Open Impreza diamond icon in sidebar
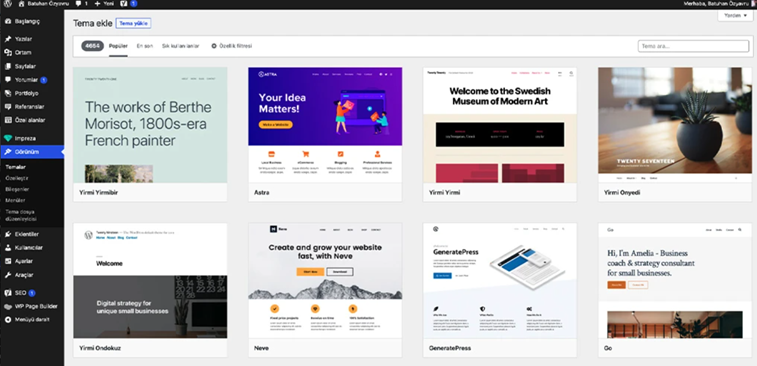Image resolution: width=757 pixels, height=366 pixels. pos(8,138)
